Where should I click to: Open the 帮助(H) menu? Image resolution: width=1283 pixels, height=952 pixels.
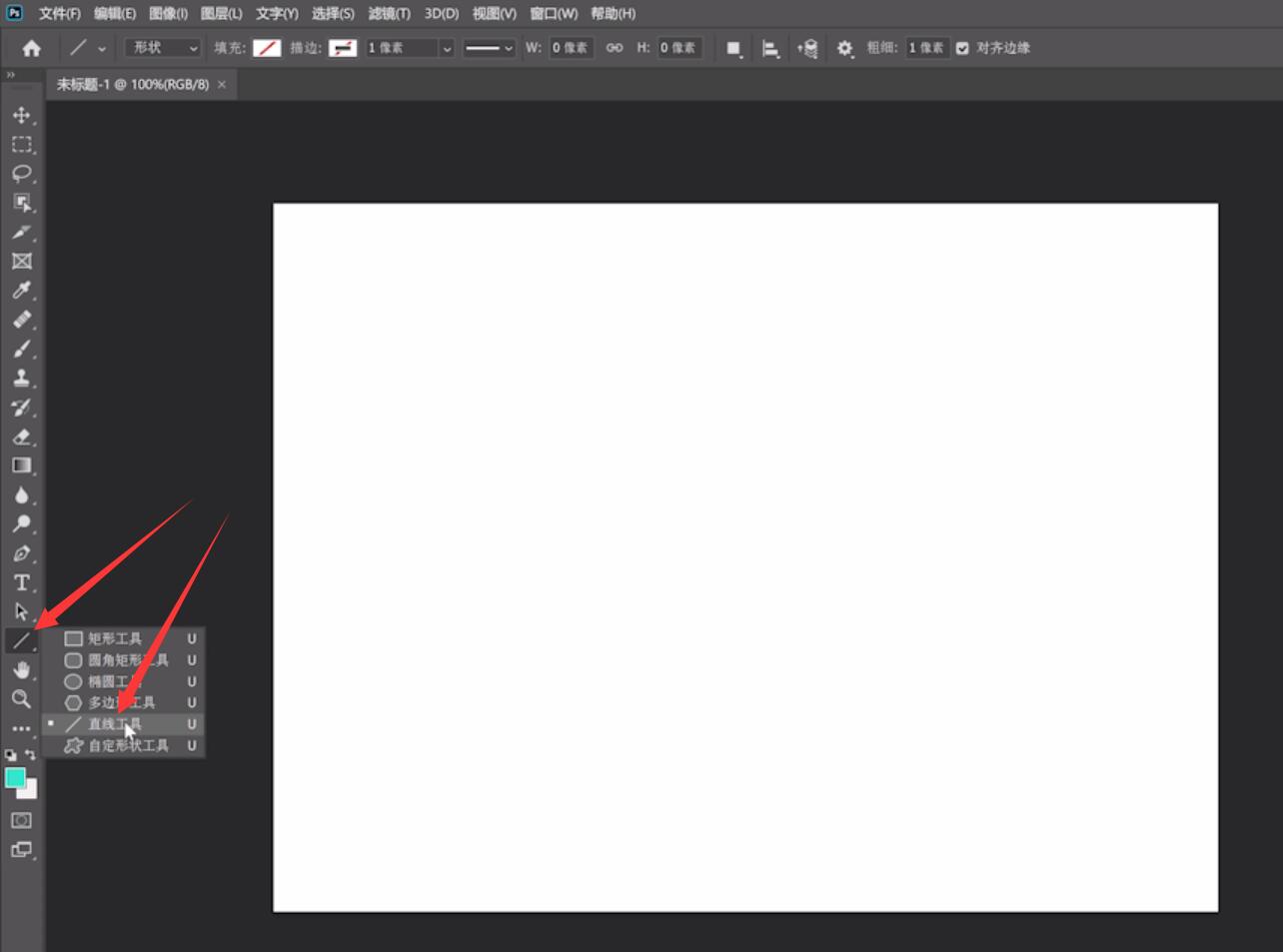pyautogui.click(x=613, y=13)
